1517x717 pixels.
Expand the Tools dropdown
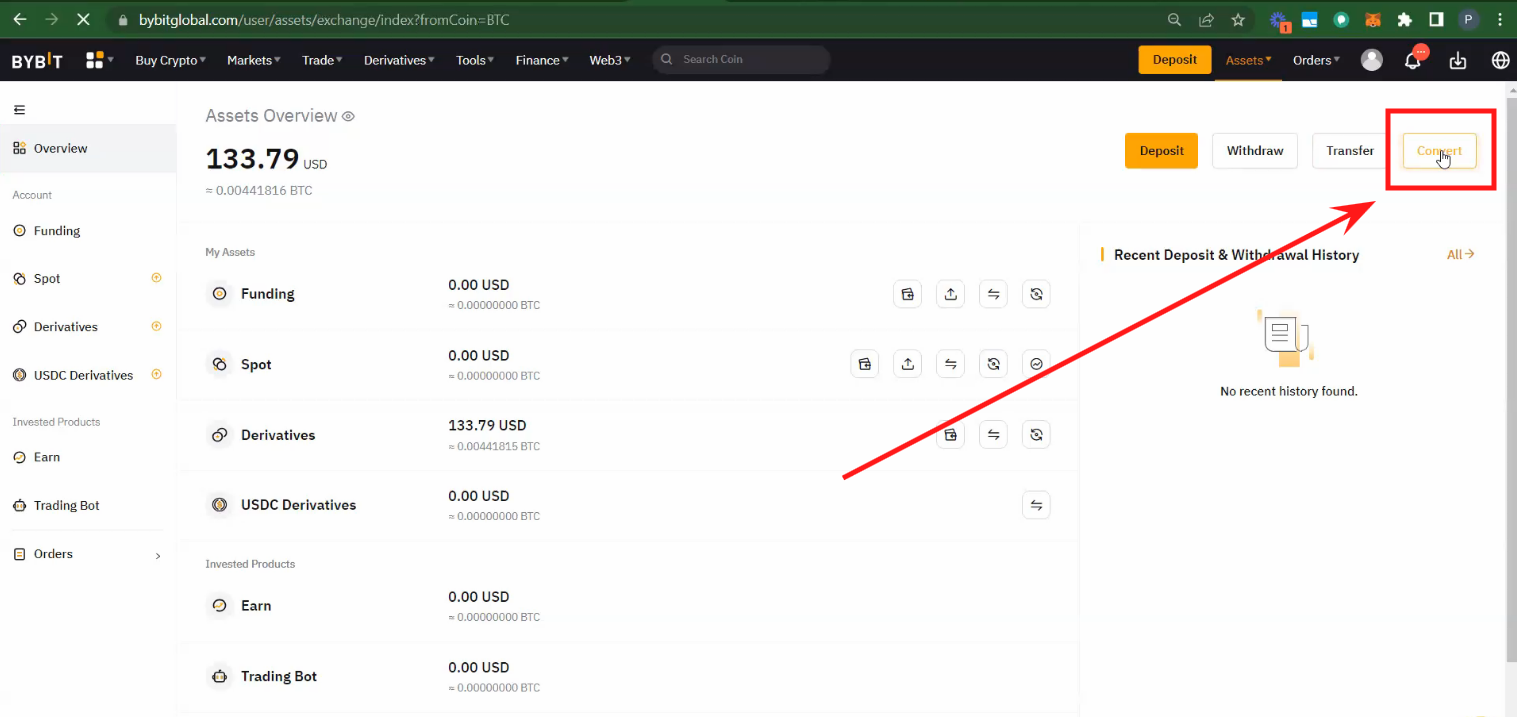[x=475, y=60]
